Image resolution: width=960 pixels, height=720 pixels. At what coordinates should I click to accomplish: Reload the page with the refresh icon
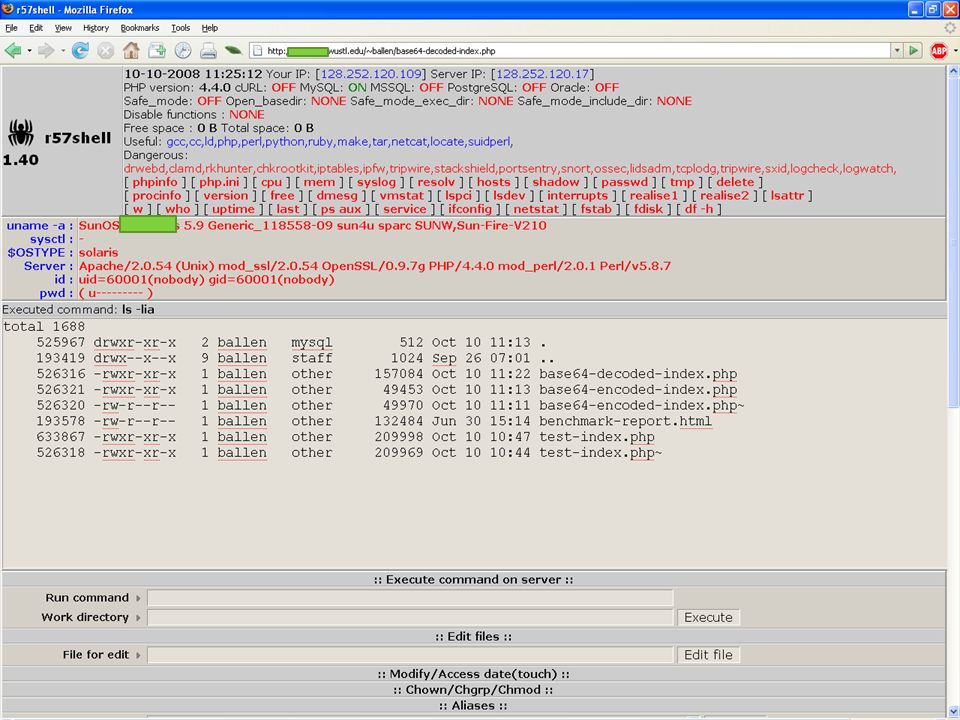coord(80,51)
